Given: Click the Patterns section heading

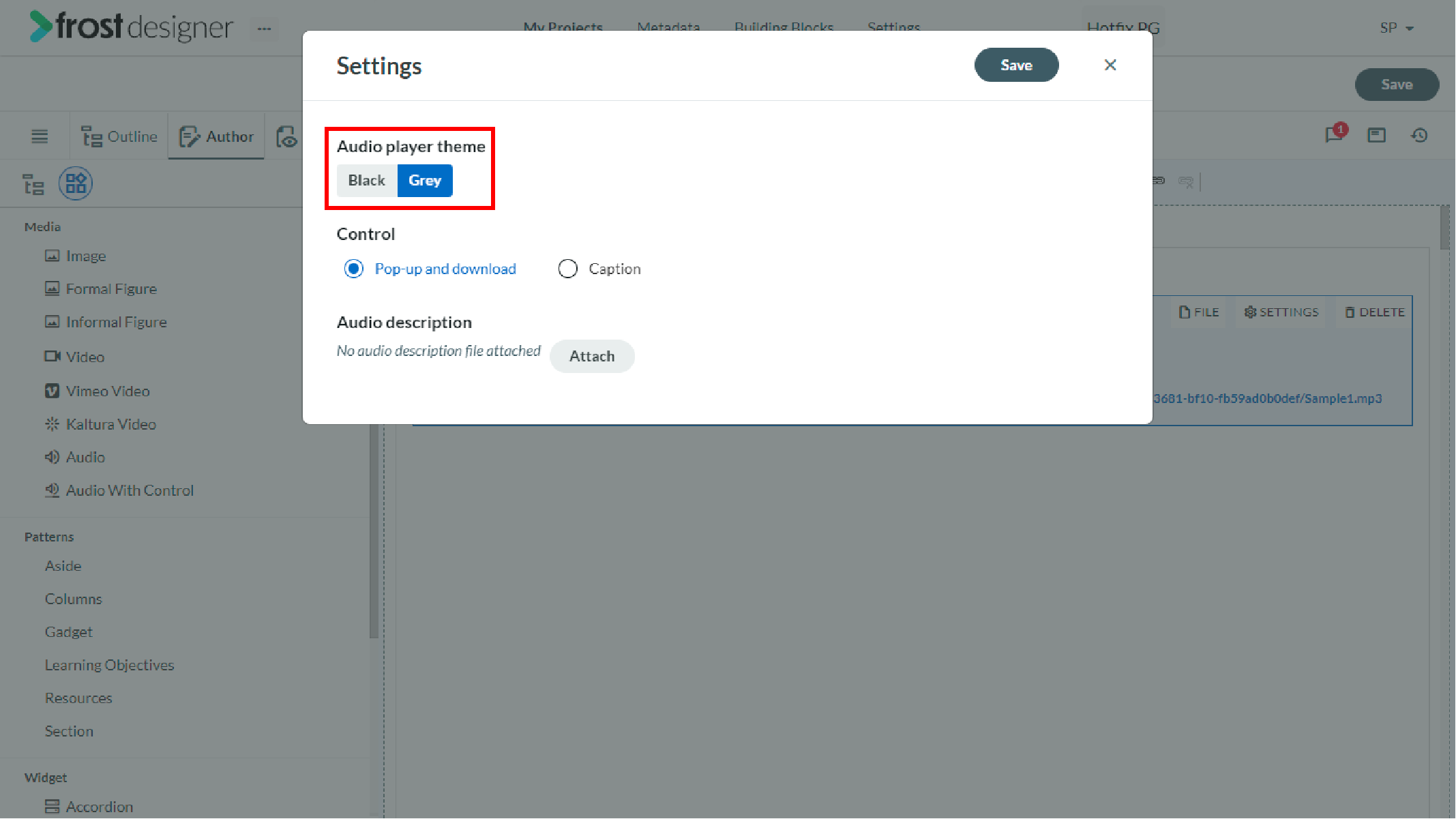Looking at the screenshot, I should [x=49, y=537].
